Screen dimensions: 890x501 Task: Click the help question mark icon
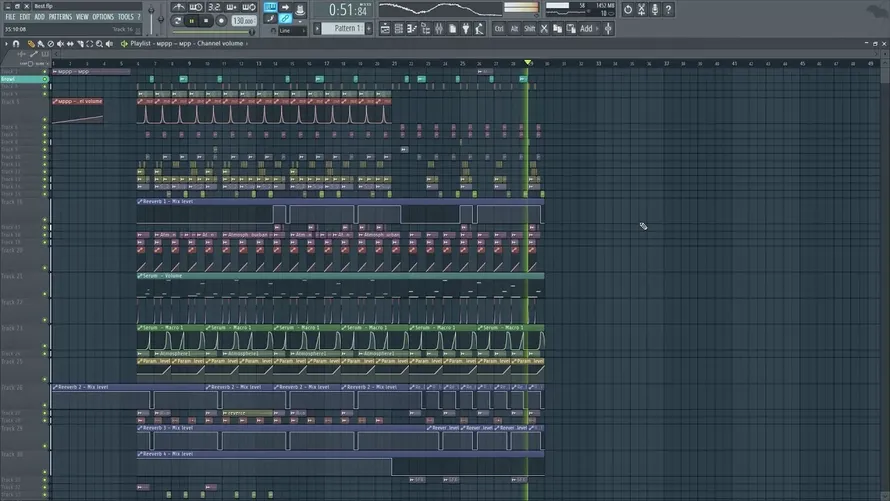(668, 10)
